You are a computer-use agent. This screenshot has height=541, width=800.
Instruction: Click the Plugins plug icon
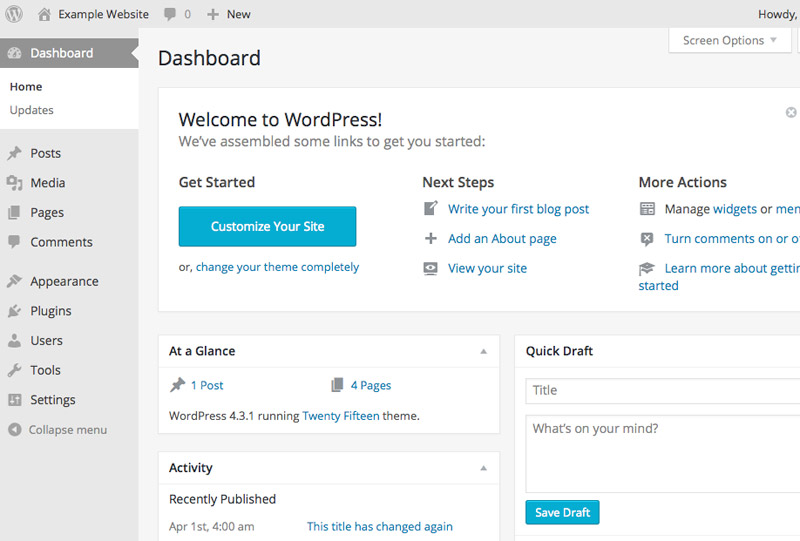[x=15, y=311]
